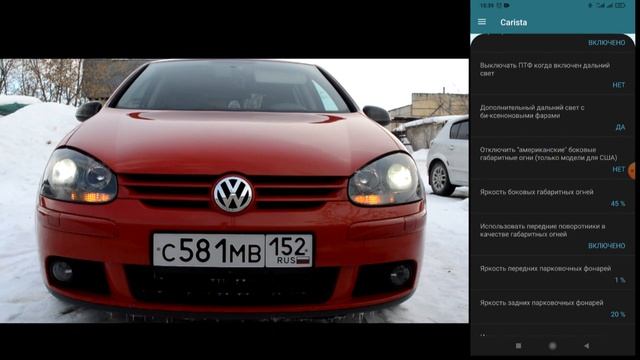Tap the Android back triangle button
Image resolution: width=640 pixels, height=360 pixels.
point(587,346)
